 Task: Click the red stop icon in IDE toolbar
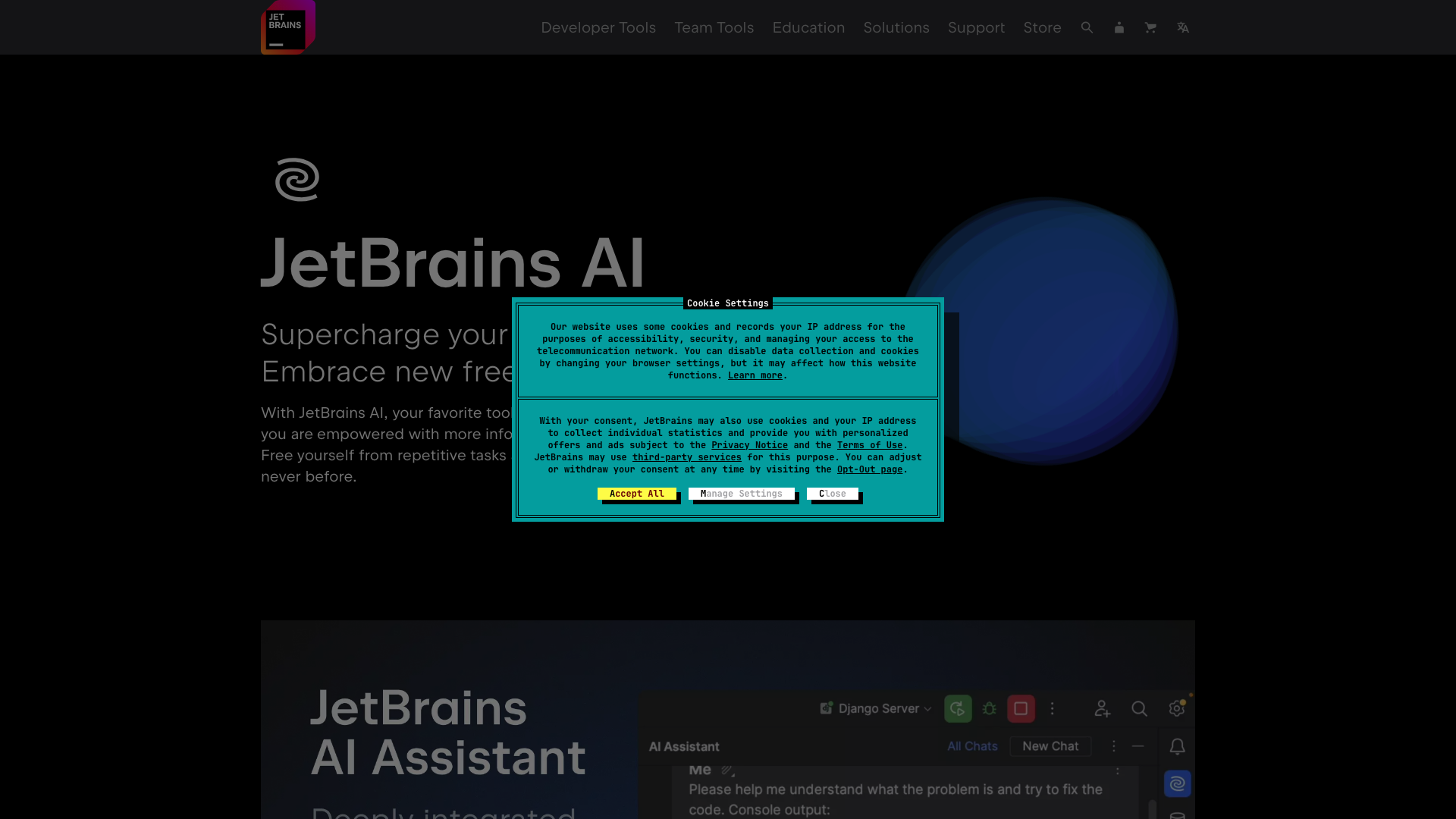(1021, 708)
